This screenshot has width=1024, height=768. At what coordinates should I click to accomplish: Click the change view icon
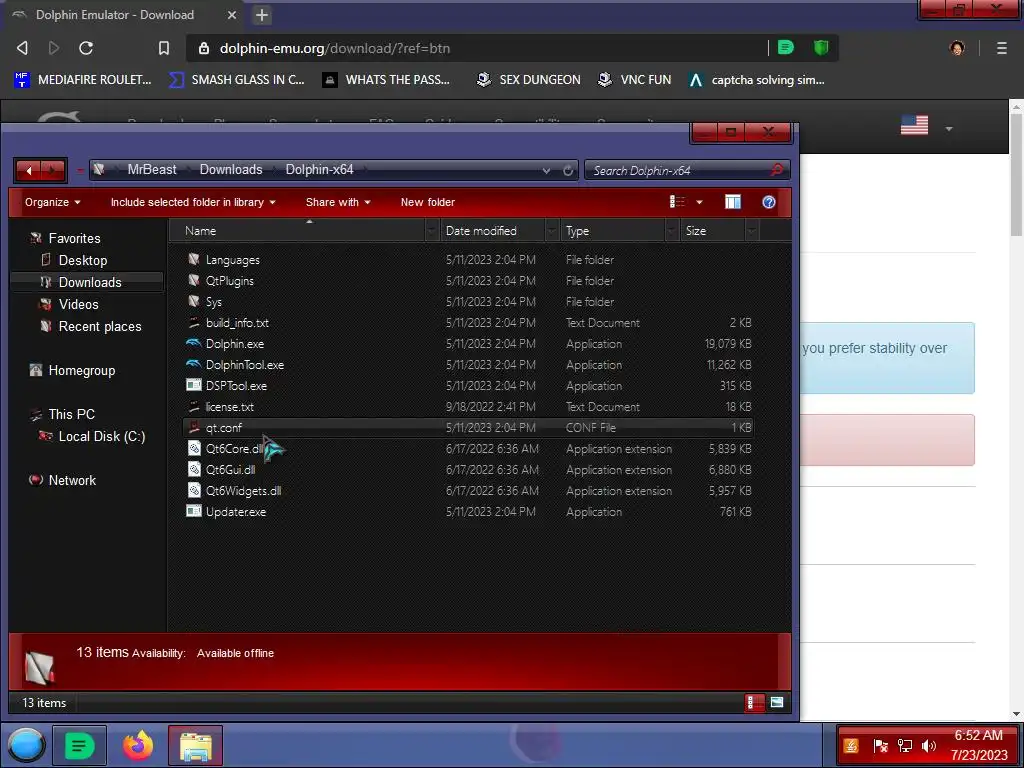[x=677, y=202]
